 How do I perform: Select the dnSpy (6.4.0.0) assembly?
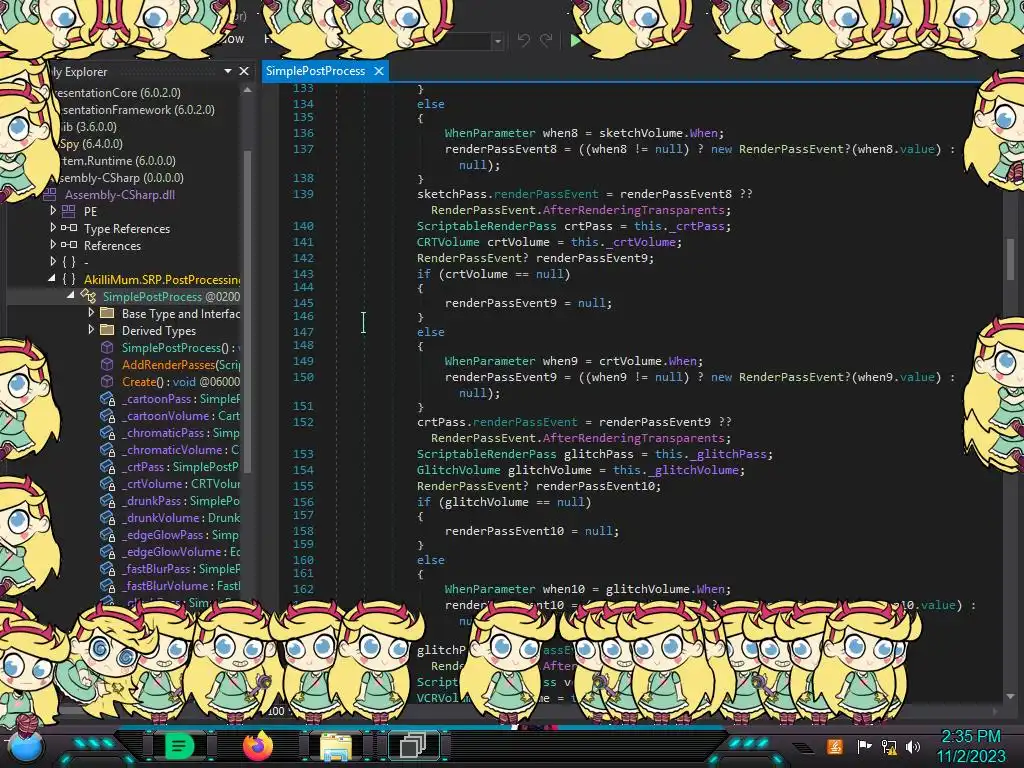coord(91,144)
